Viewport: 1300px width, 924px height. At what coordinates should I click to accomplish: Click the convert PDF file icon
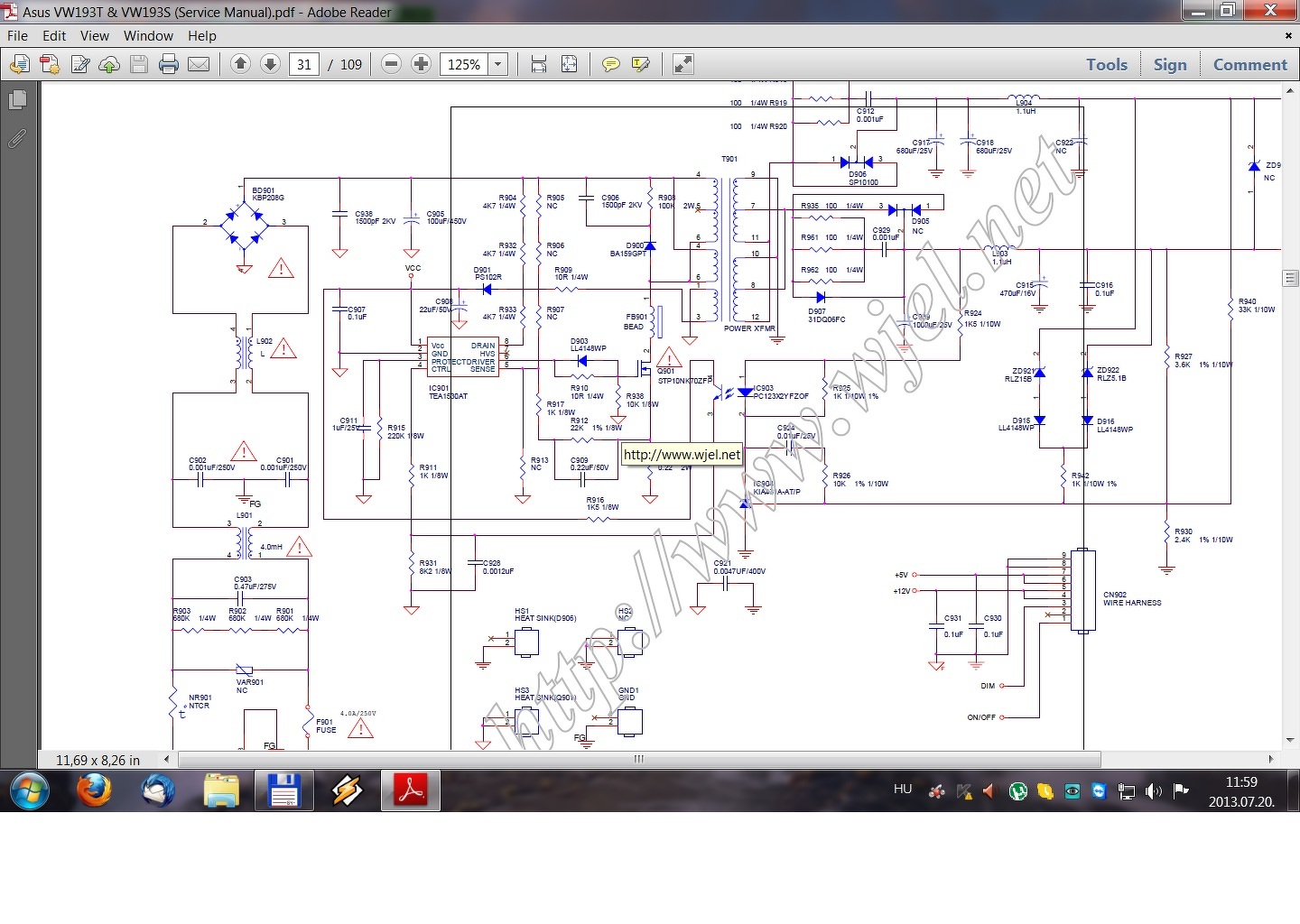tap(50, 64)
